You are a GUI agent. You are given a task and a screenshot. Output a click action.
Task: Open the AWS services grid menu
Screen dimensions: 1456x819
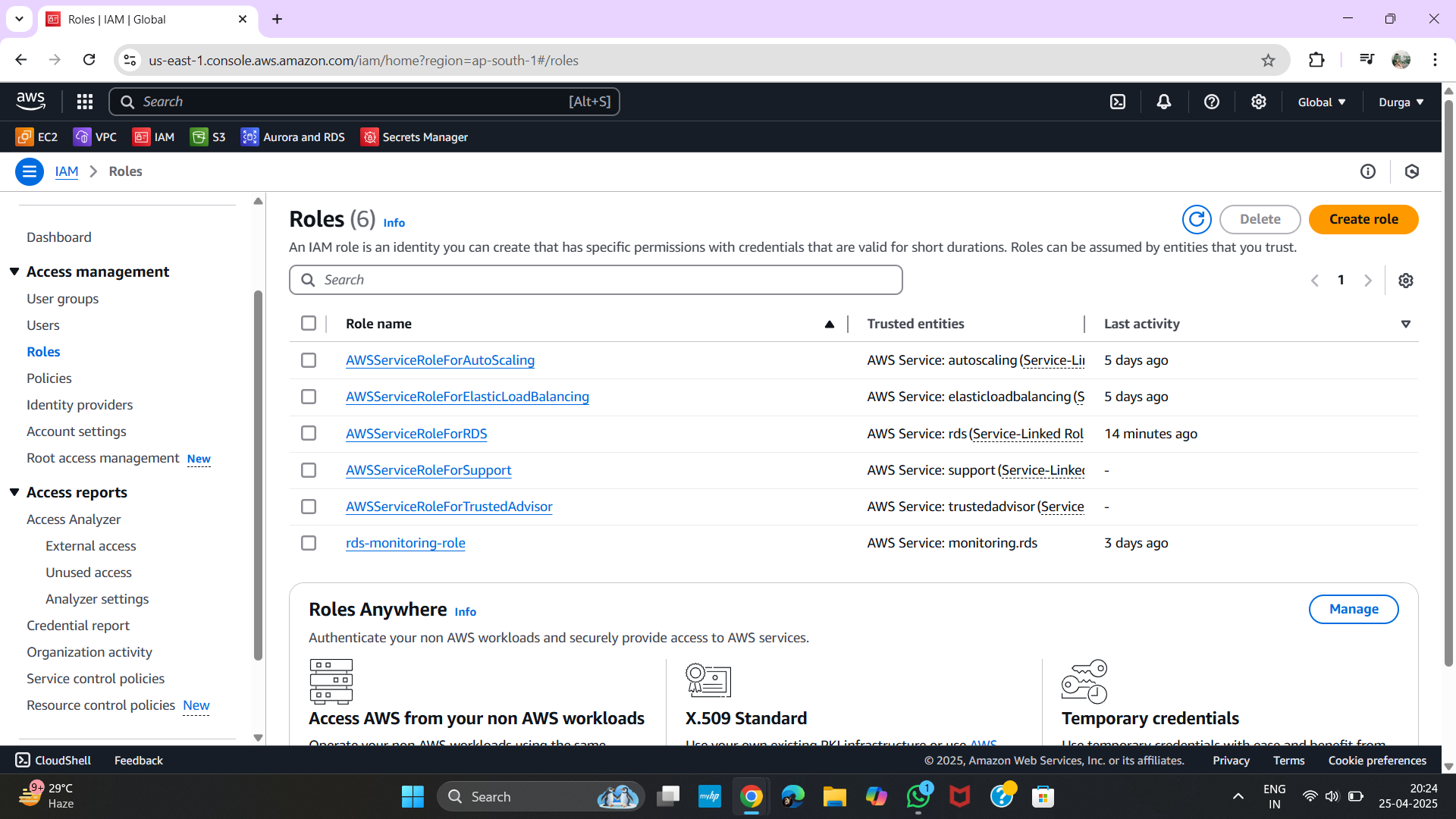pyautogui.click(x=85, y=102)
